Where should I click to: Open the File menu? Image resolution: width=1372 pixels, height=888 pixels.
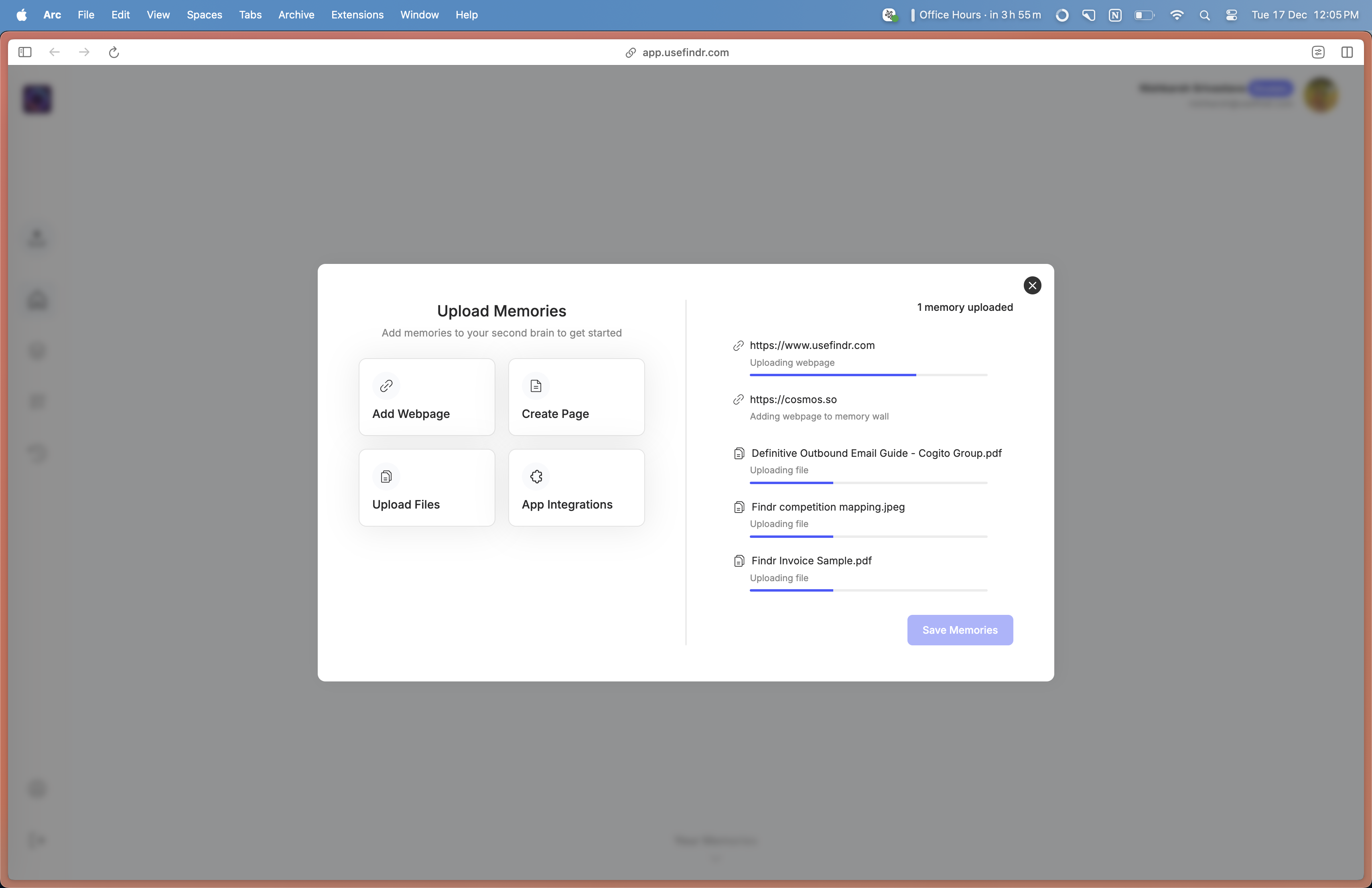point(86,15)
